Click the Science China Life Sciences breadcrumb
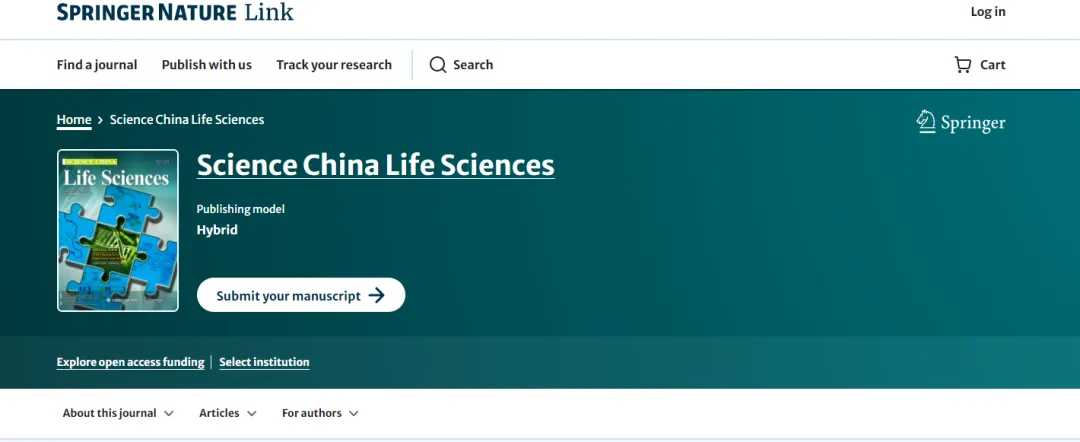The width and height of the screenshot is (1080, 442). click(x=187, y=120)
